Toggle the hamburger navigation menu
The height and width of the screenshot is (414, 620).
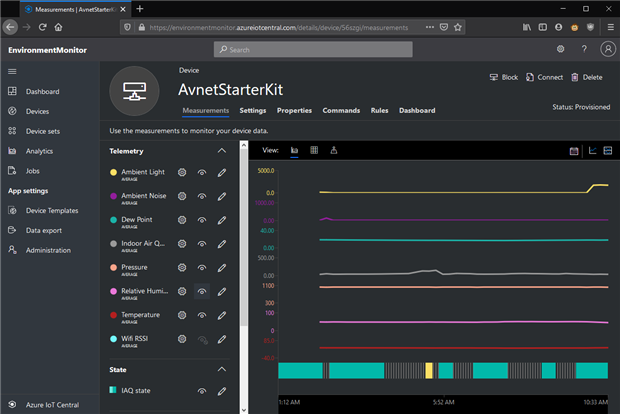pos(13,71)
